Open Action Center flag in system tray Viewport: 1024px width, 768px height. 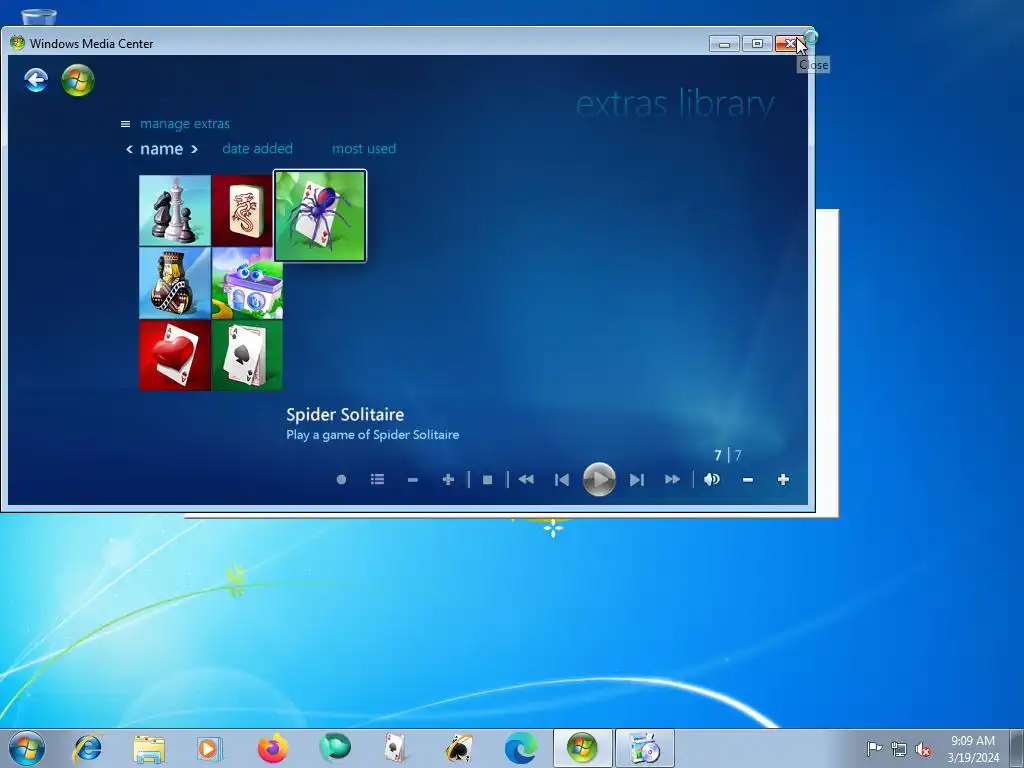(874, 748)
